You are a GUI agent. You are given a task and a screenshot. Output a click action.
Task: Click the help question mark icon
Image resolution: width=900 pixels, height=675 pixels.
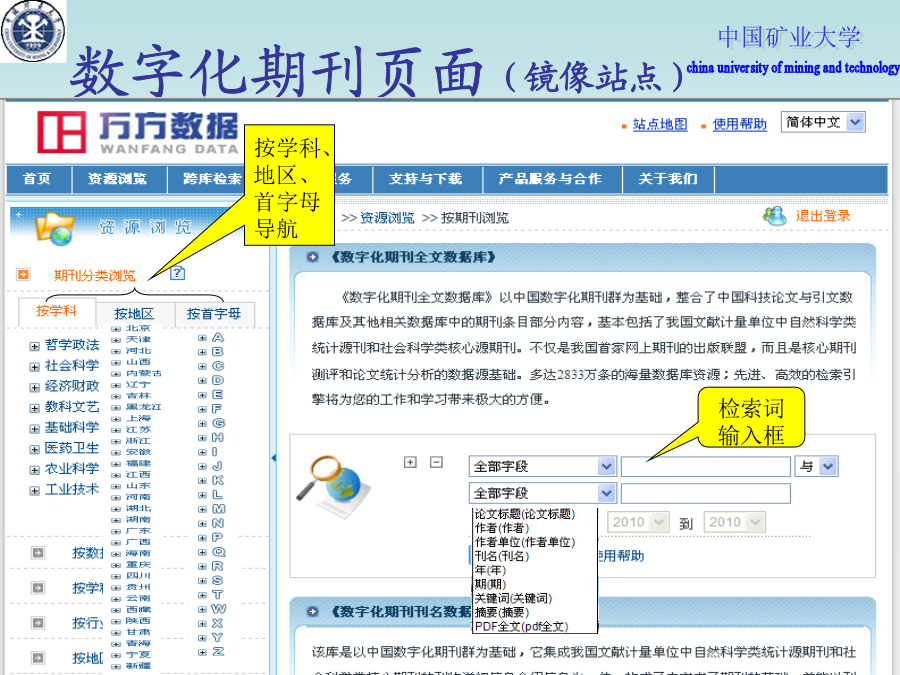(178, 273)
